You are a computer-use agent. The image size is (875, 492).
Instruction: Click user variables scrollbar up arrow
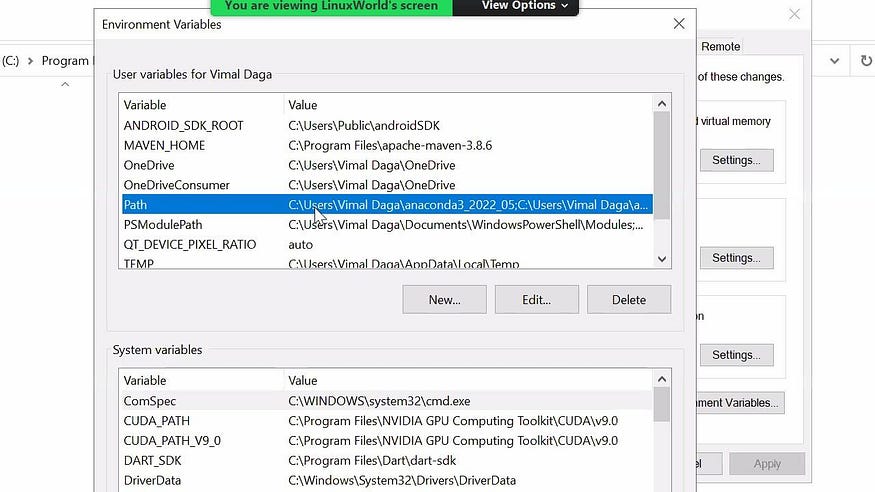(662, 104)
